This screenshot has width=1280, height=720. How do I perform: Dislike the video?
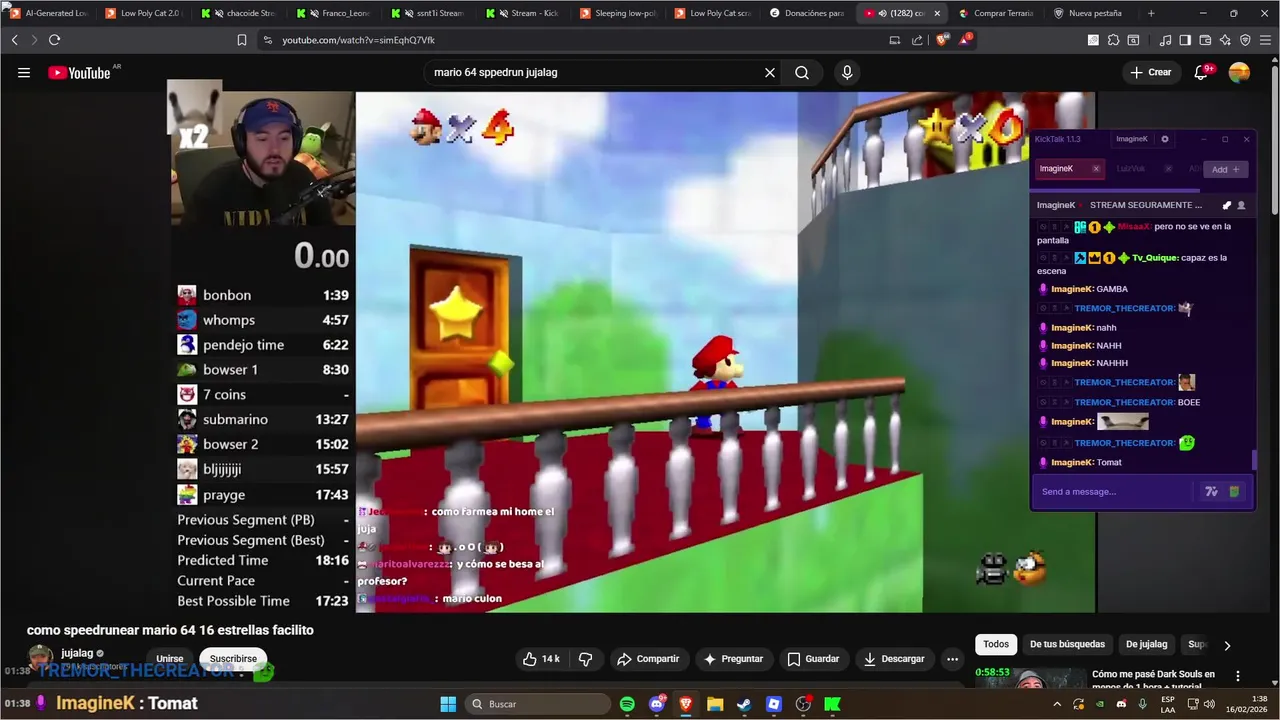(x=586, y=659)
